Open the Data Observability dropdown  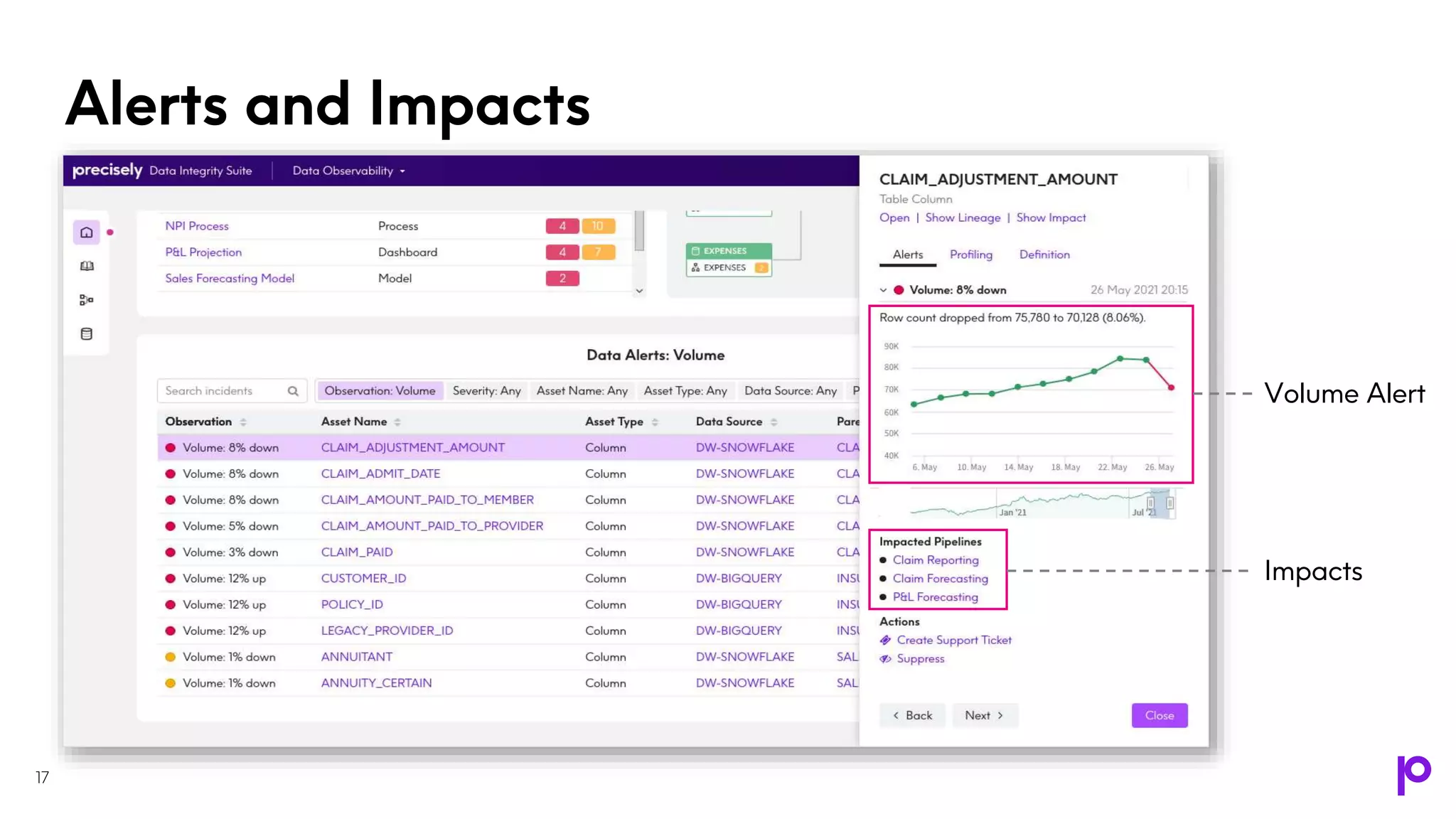click(x=348, y=171)
